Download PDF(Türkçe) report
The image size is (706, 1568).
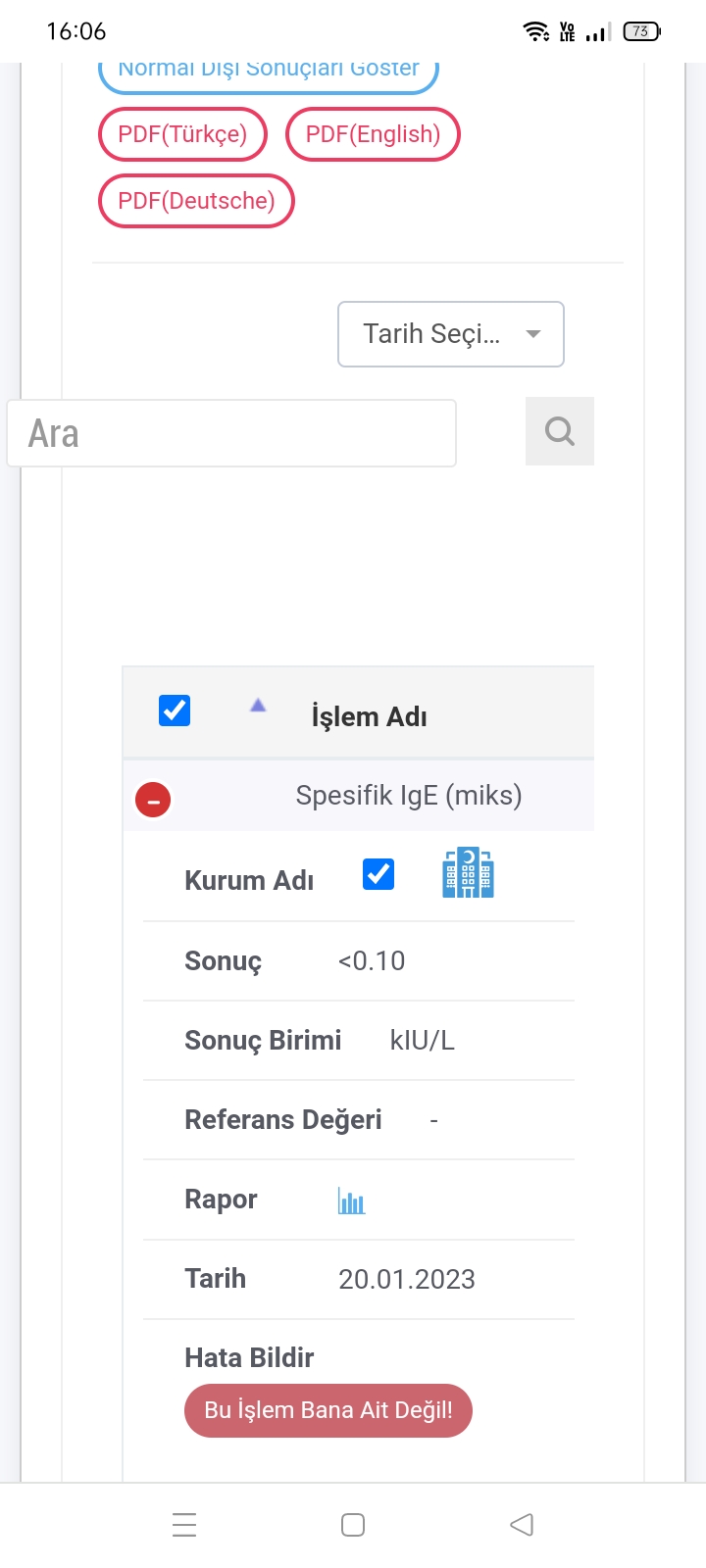(182, 134)
